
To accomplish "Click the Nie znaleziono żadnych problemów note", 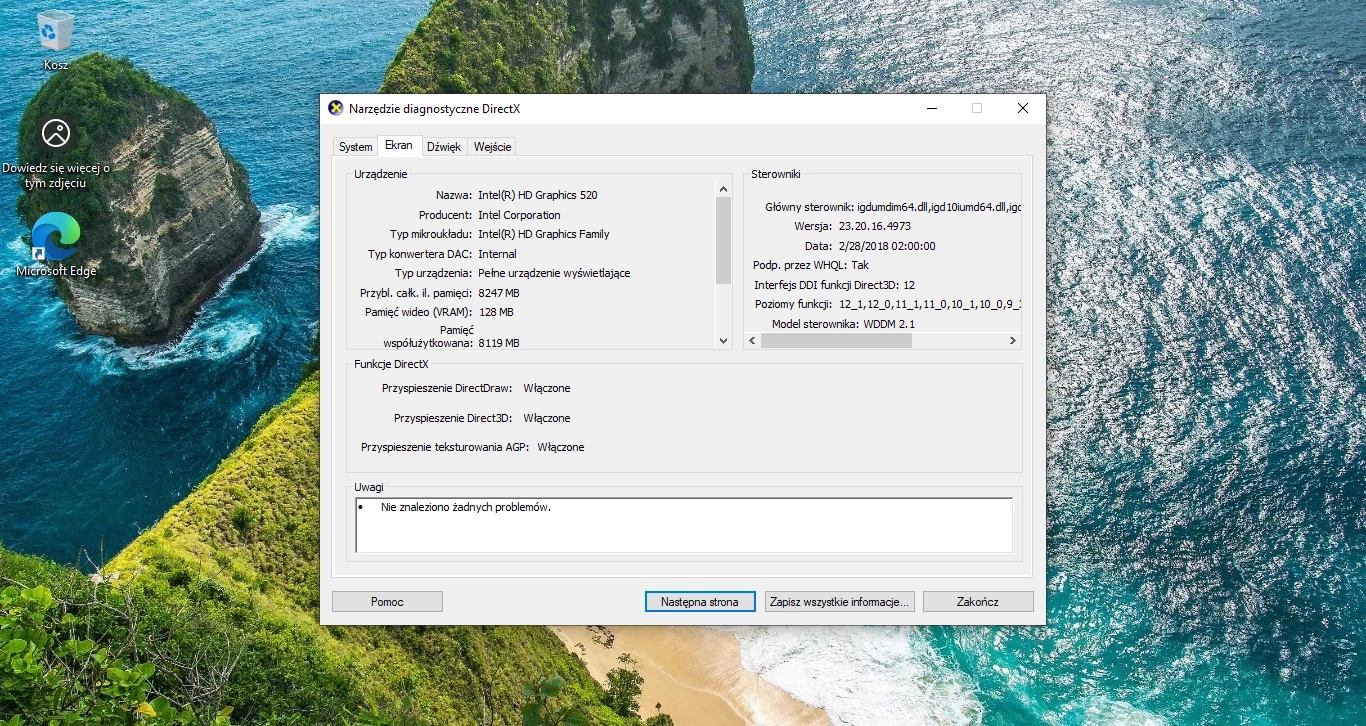I will tap(466, 507).
